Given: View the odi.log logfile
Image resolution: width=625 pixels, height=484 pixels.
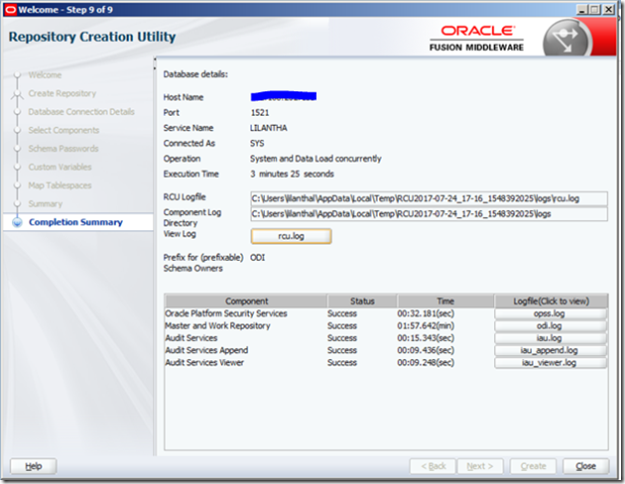Looking at the screenshot, I should pyautogui.click(x=550, y=326).
